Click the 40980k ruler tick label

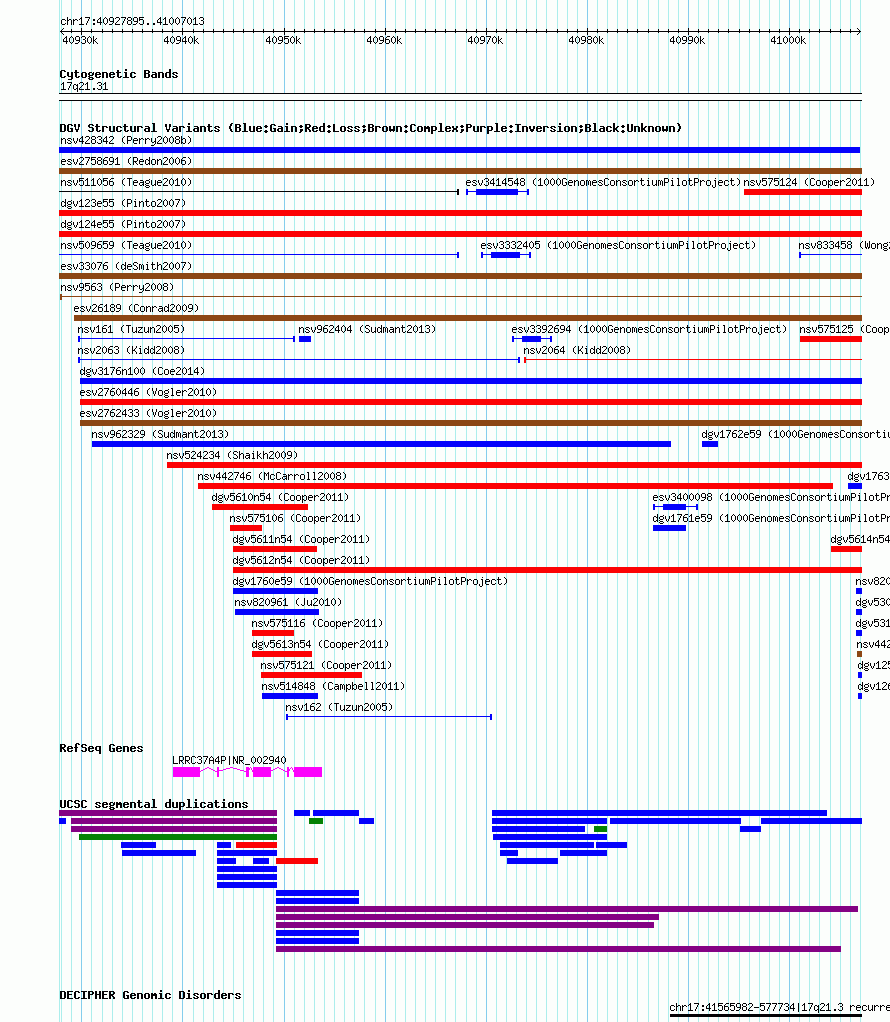(x=586, y=40)
